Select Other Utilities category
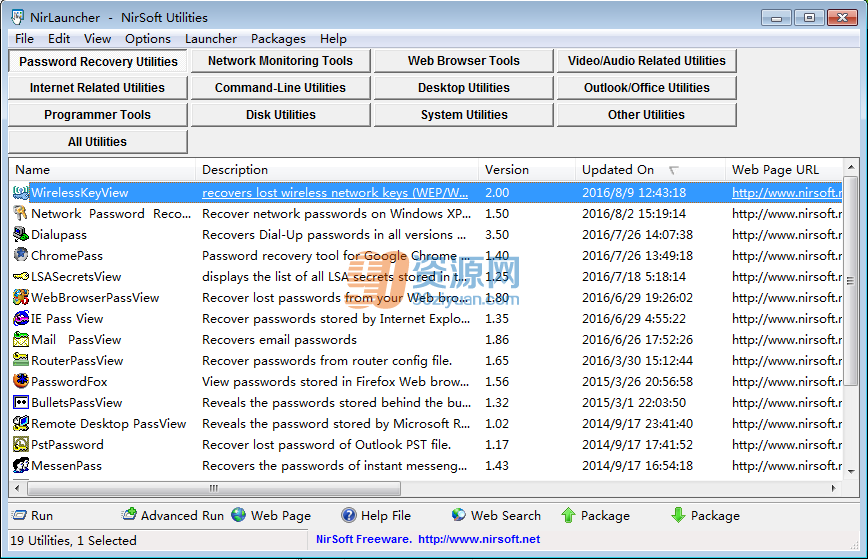 click(x=647, y=115)
